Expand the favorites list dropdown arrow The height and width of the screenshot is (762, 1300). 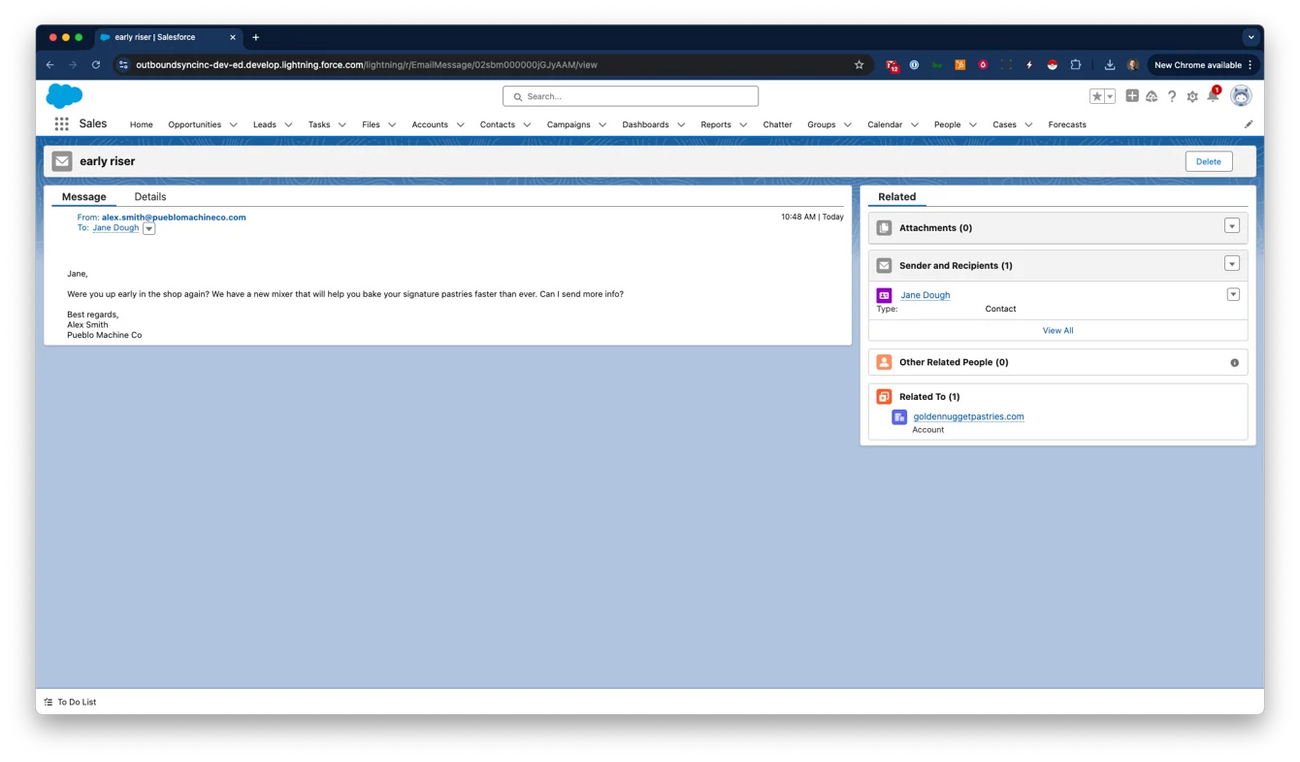click(x=1110, y=97)
